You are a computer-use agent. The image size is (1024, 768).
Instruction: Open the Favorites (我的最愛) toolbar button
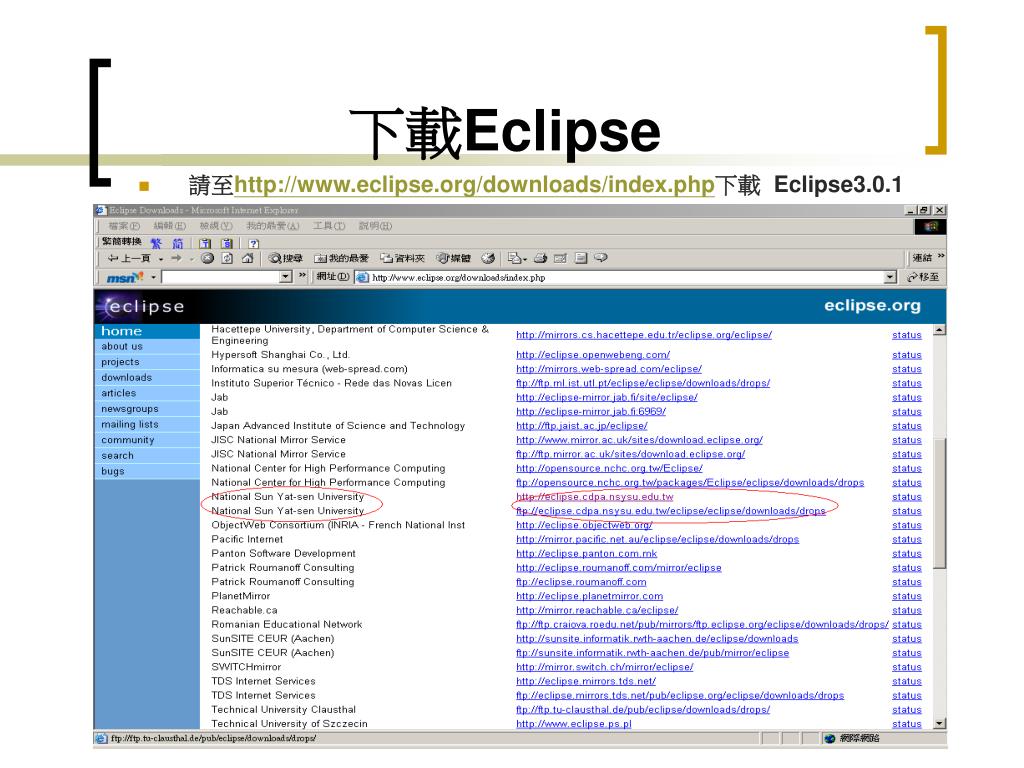click(342, 259)
